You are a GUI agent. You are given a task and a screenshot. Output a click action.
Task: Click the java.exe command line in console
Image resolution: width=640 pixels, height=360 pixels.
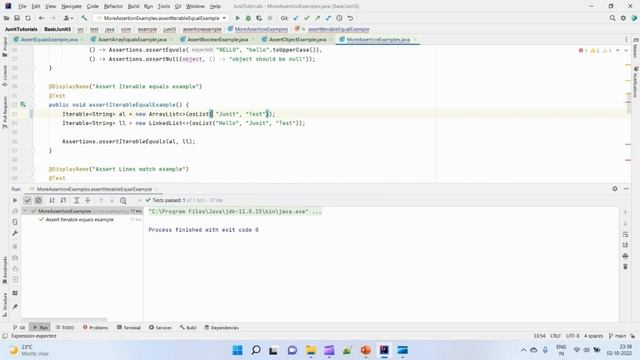coord(235,211)
